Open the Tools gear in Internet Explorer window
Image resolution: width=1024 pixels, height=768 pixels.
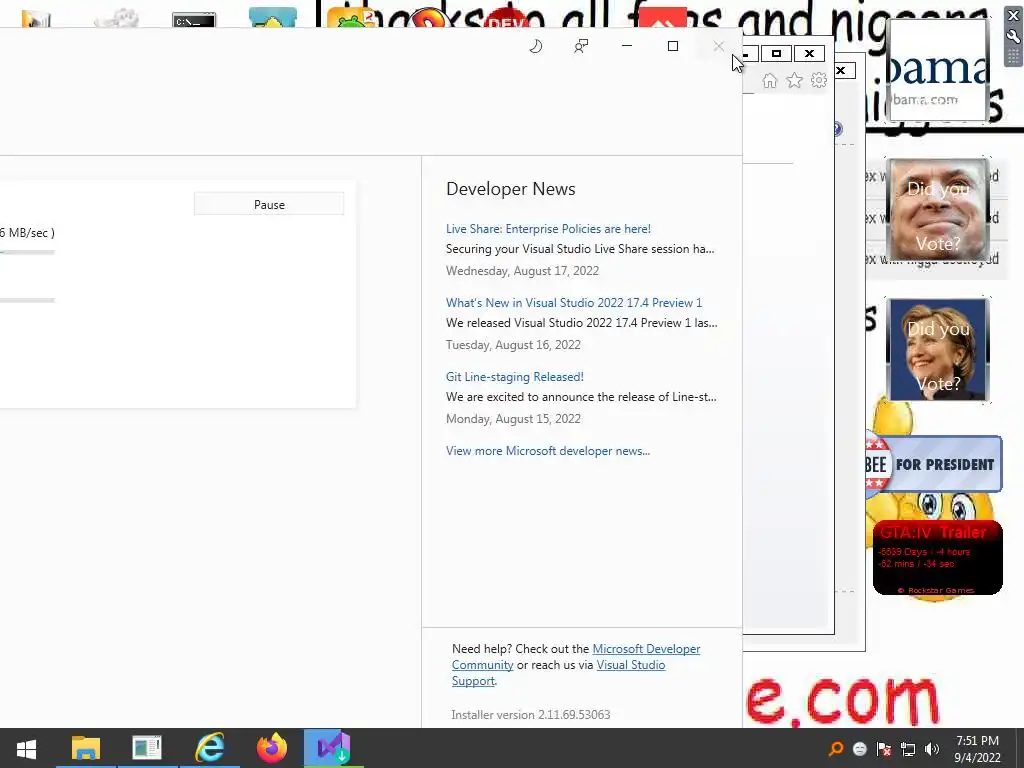click(x=818, y=80)
